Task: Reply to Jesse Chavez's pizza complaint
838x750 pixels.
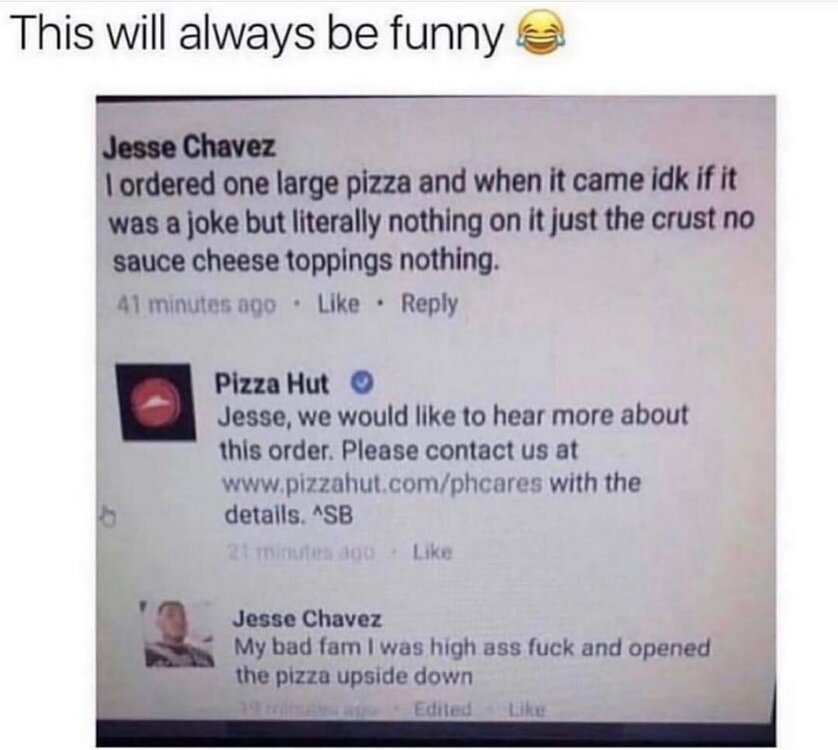Action: (x=429, y=304)
